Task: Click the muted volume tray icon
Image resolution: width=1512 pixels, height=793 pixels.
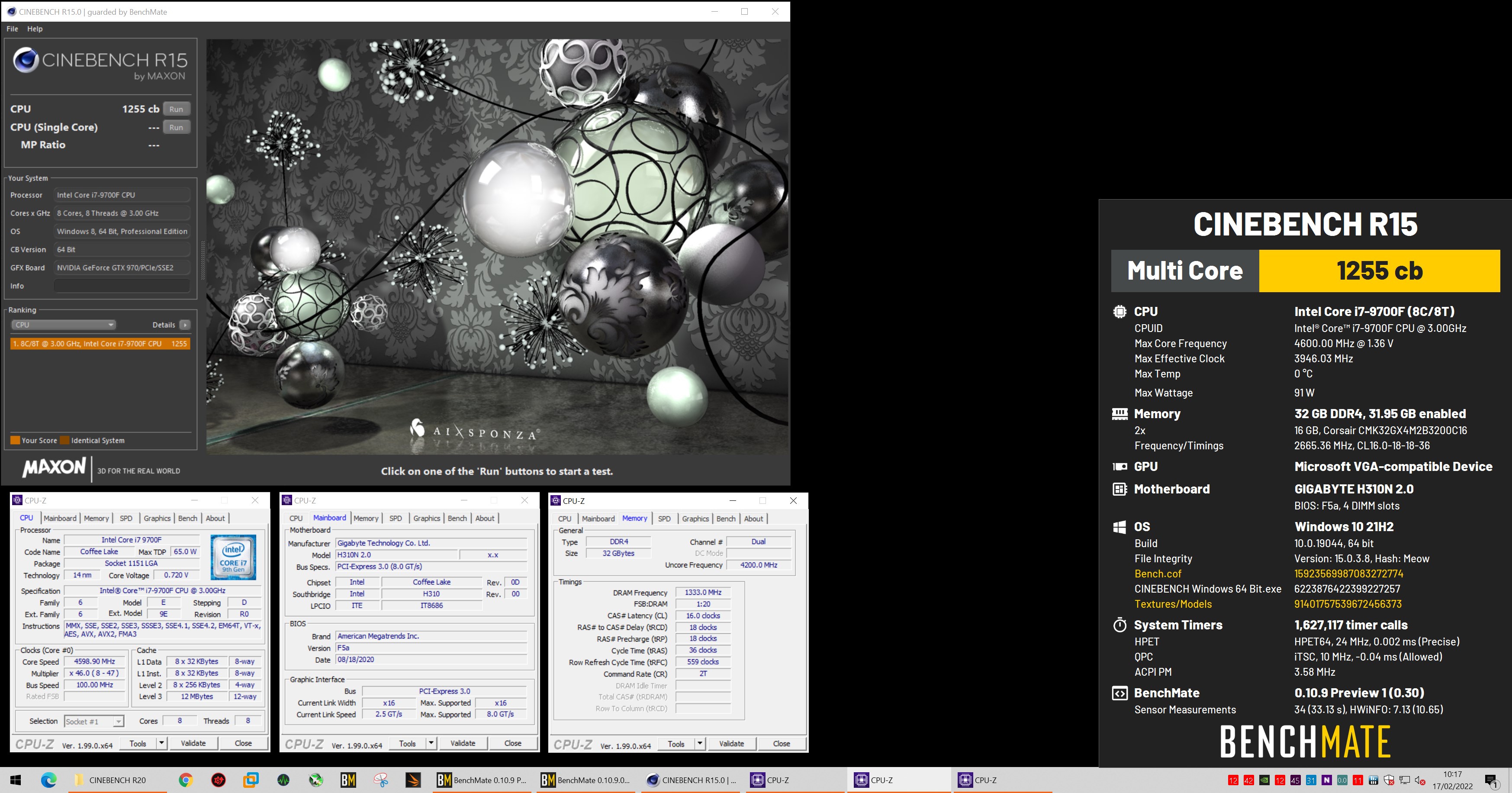Action: pos(1420,780)
